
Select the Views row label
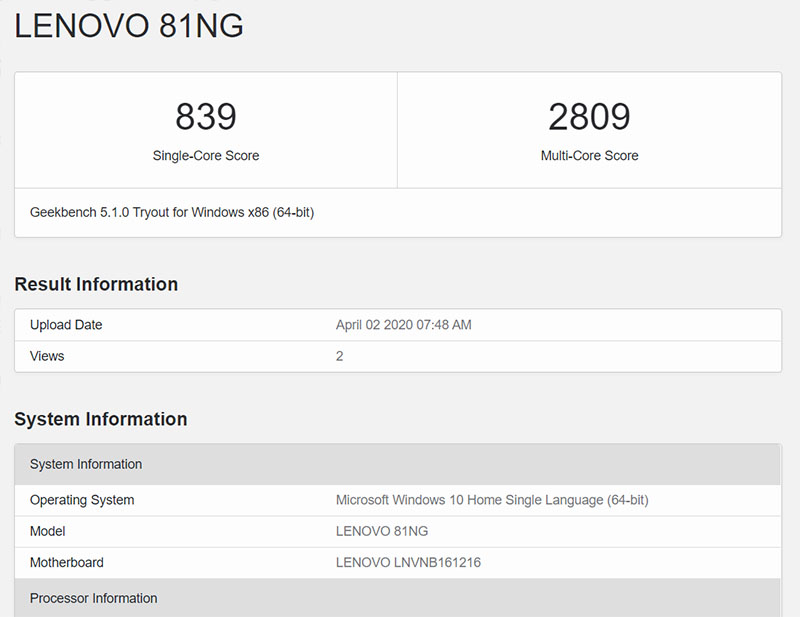pyautogui.click(x=47, y=356)
